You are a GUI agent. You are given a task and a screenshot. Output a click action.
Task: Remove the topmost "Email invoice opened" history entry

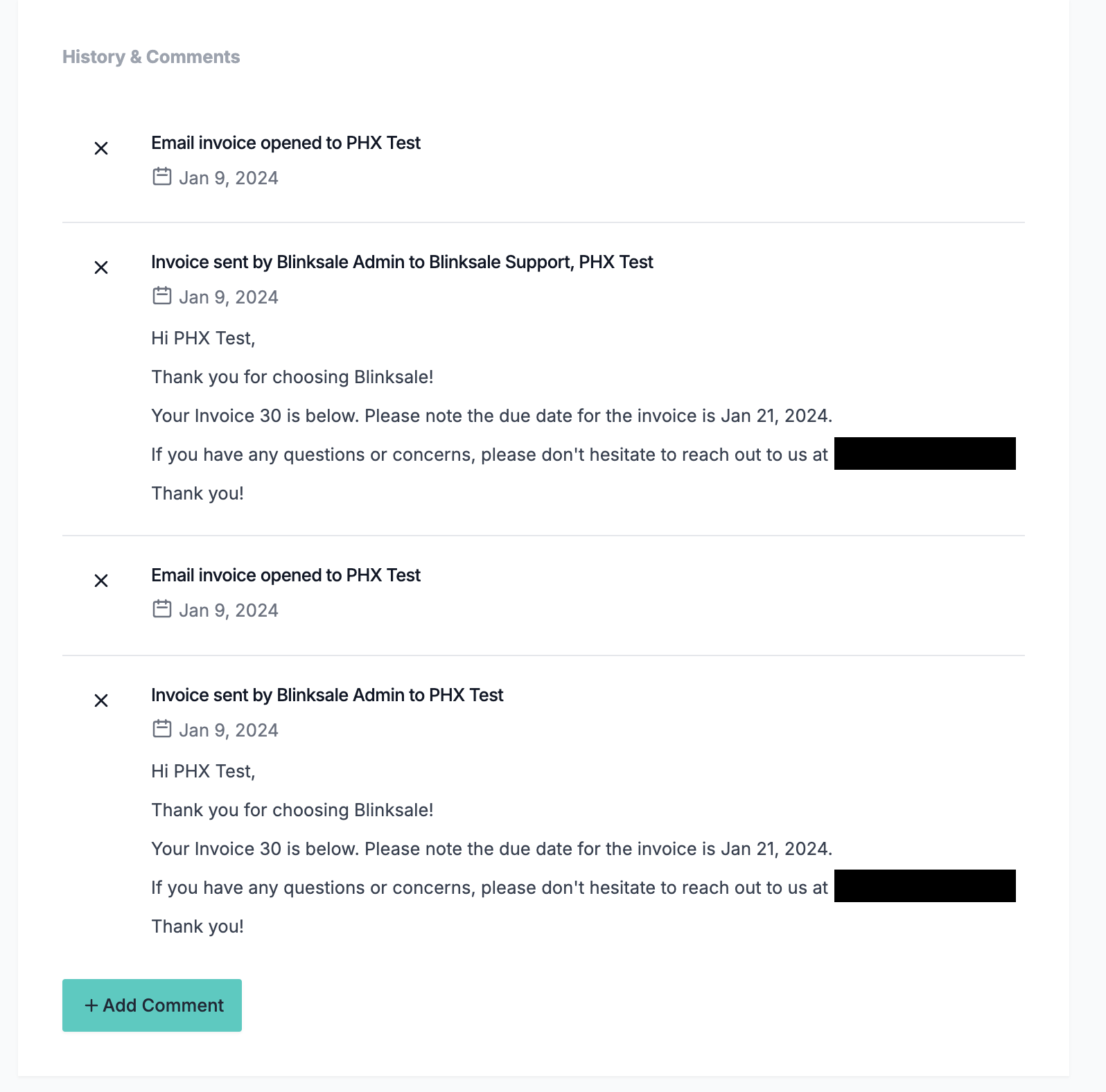click(101, 148)
